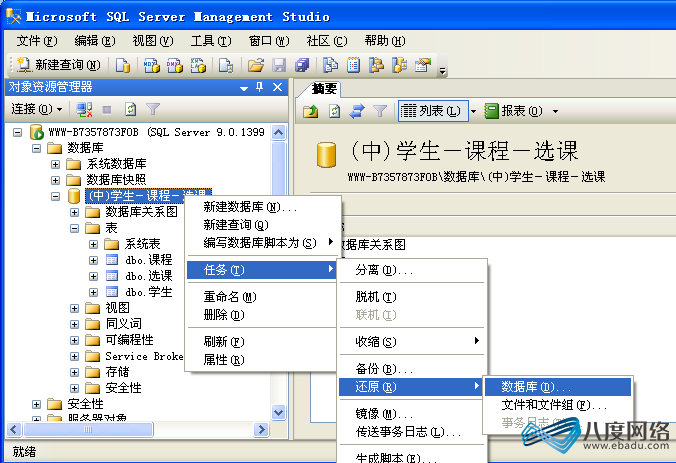Click the MDX analysis query icon

(151, 66)
